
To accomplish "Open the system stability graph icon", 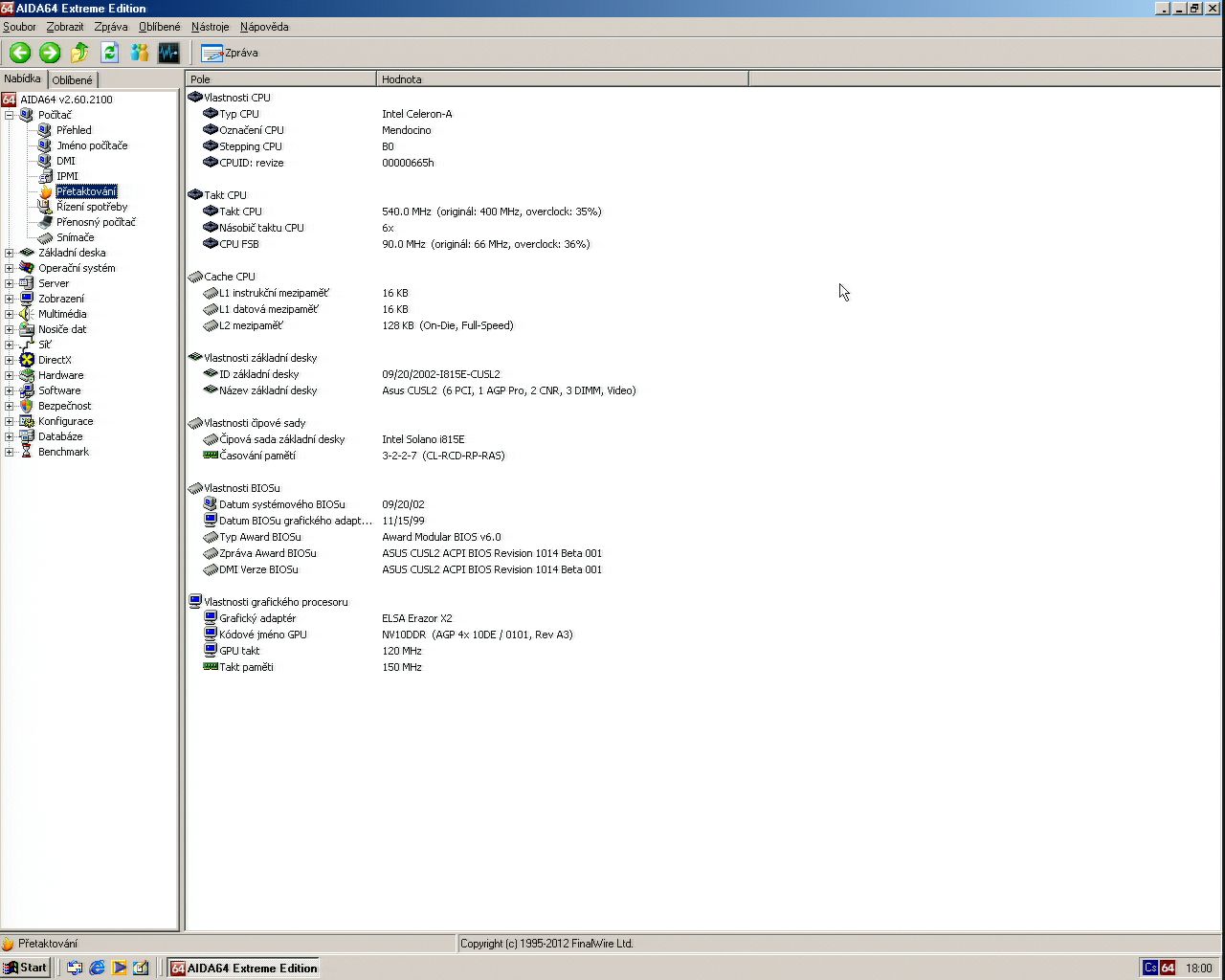I will coord(169,53).
